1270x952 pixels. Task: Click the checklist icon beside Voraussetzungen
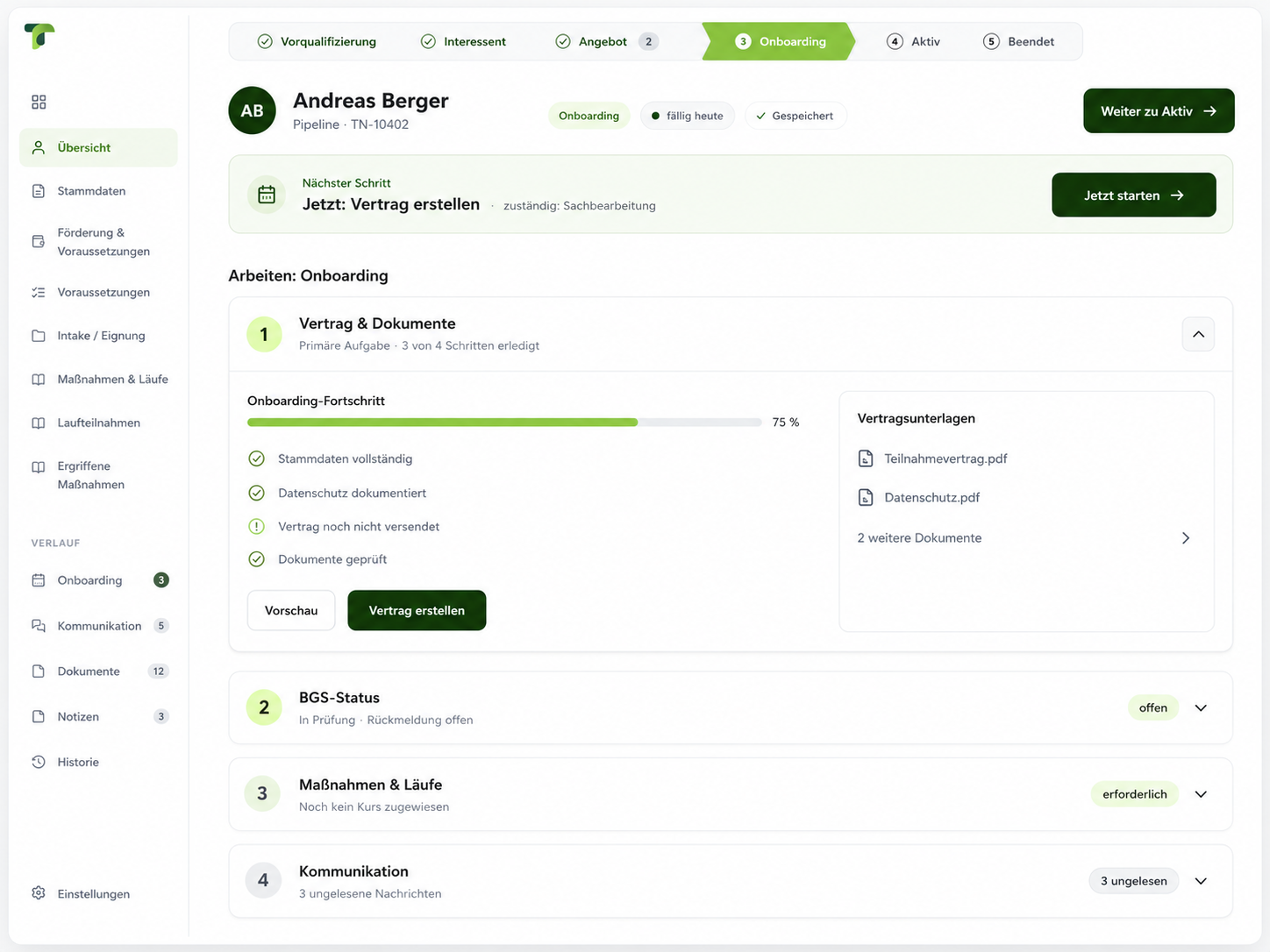coord(39,293)
